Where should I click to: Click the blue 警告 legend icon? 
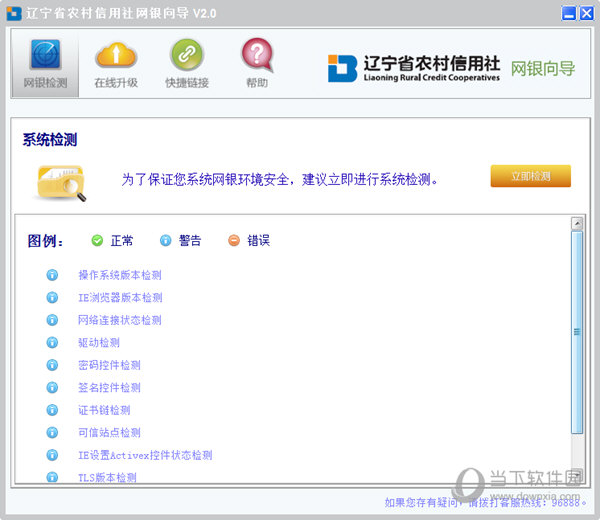pos(166,240)
